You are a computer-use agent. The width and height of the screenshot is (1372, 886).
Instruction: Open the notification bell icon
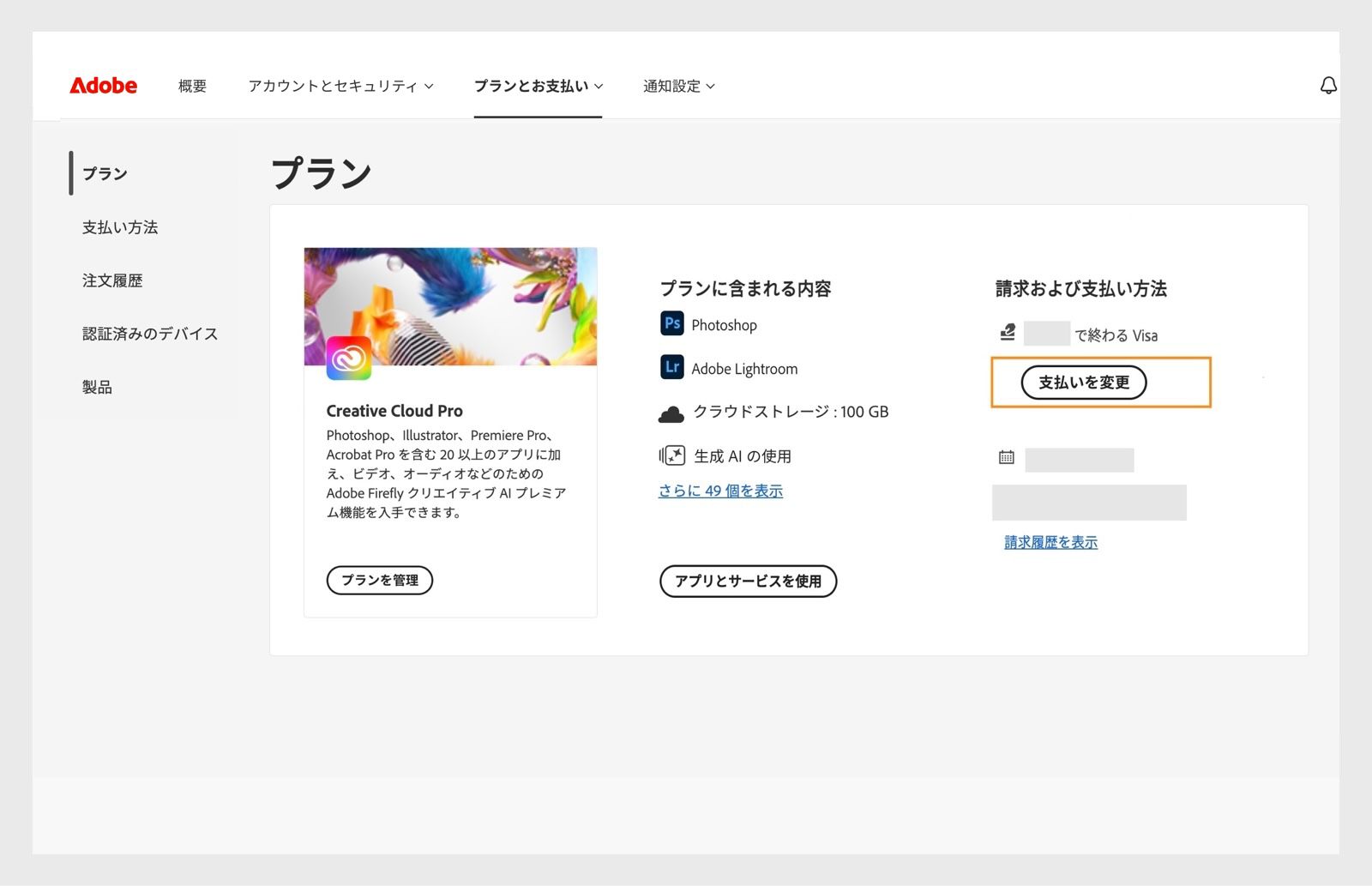point(1328,86)
